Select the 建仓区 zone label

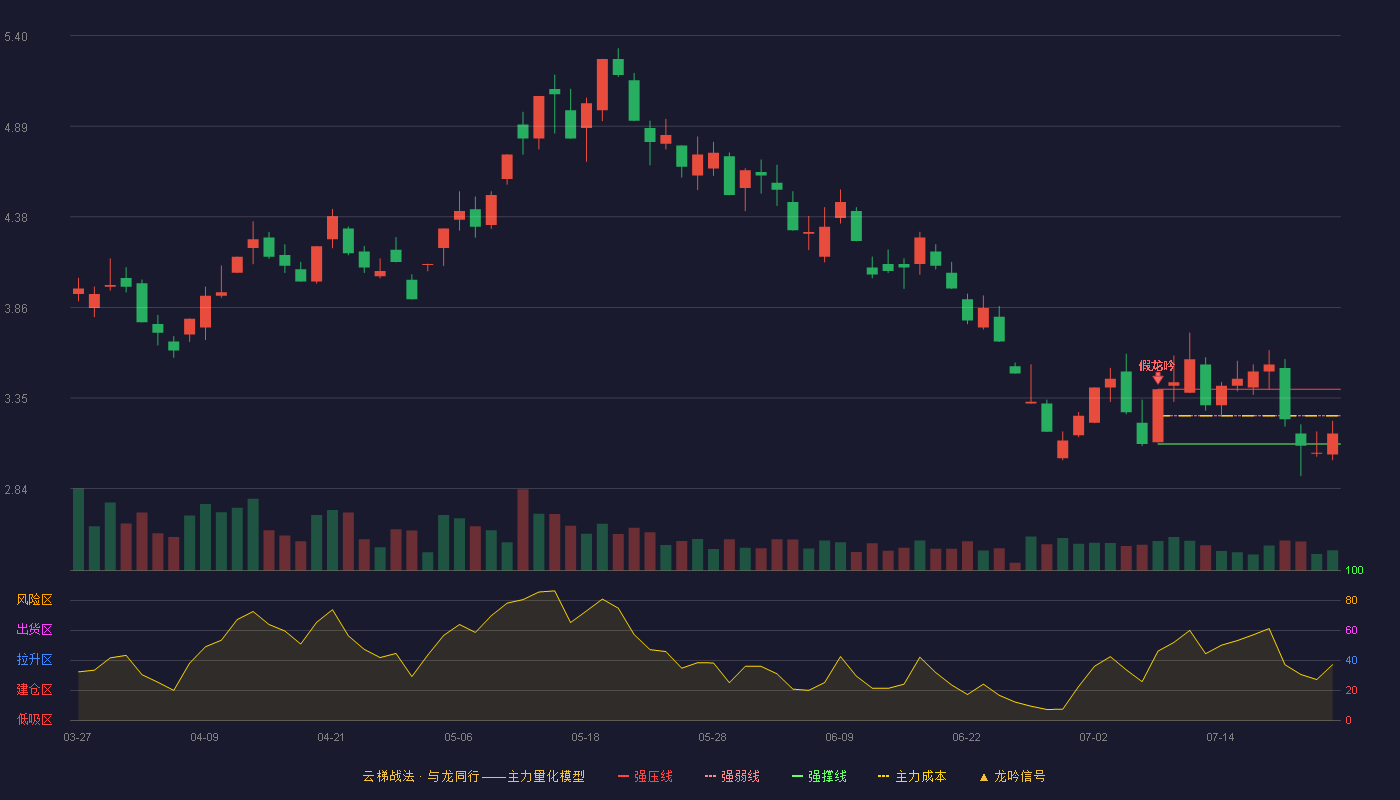click(34, 690)
